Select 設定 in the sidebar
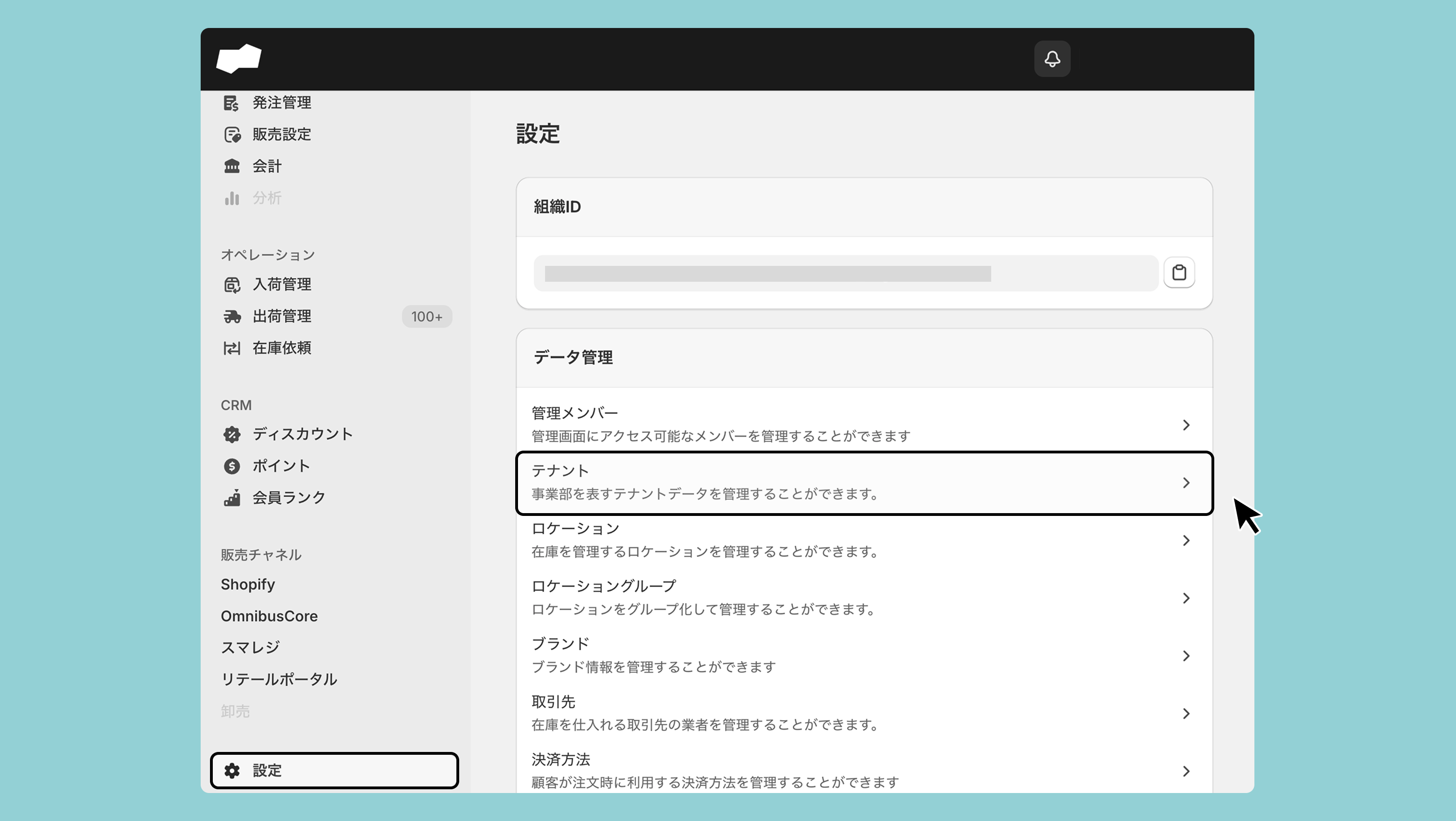Image resolution: width=1456 pixels, height=821 pixels. [334, 770]
